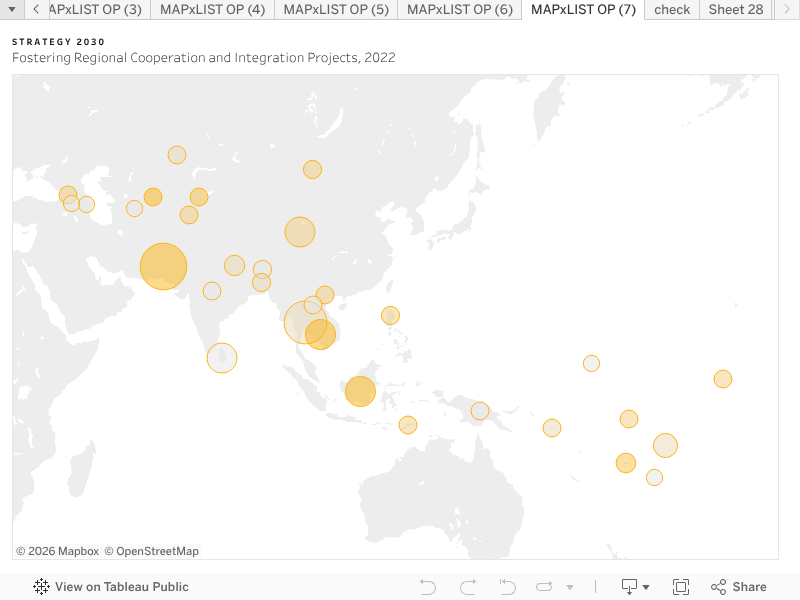Click the Undo arrow icon

click(428, 587)
